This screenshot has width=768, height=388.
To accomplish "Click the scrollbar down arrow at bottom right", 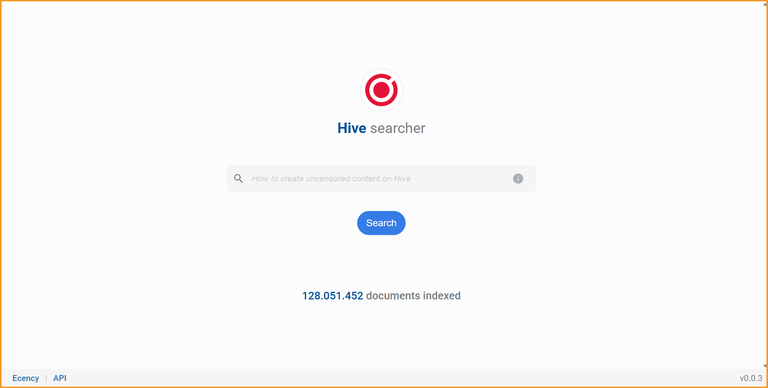I will click(x=765, y=365).
